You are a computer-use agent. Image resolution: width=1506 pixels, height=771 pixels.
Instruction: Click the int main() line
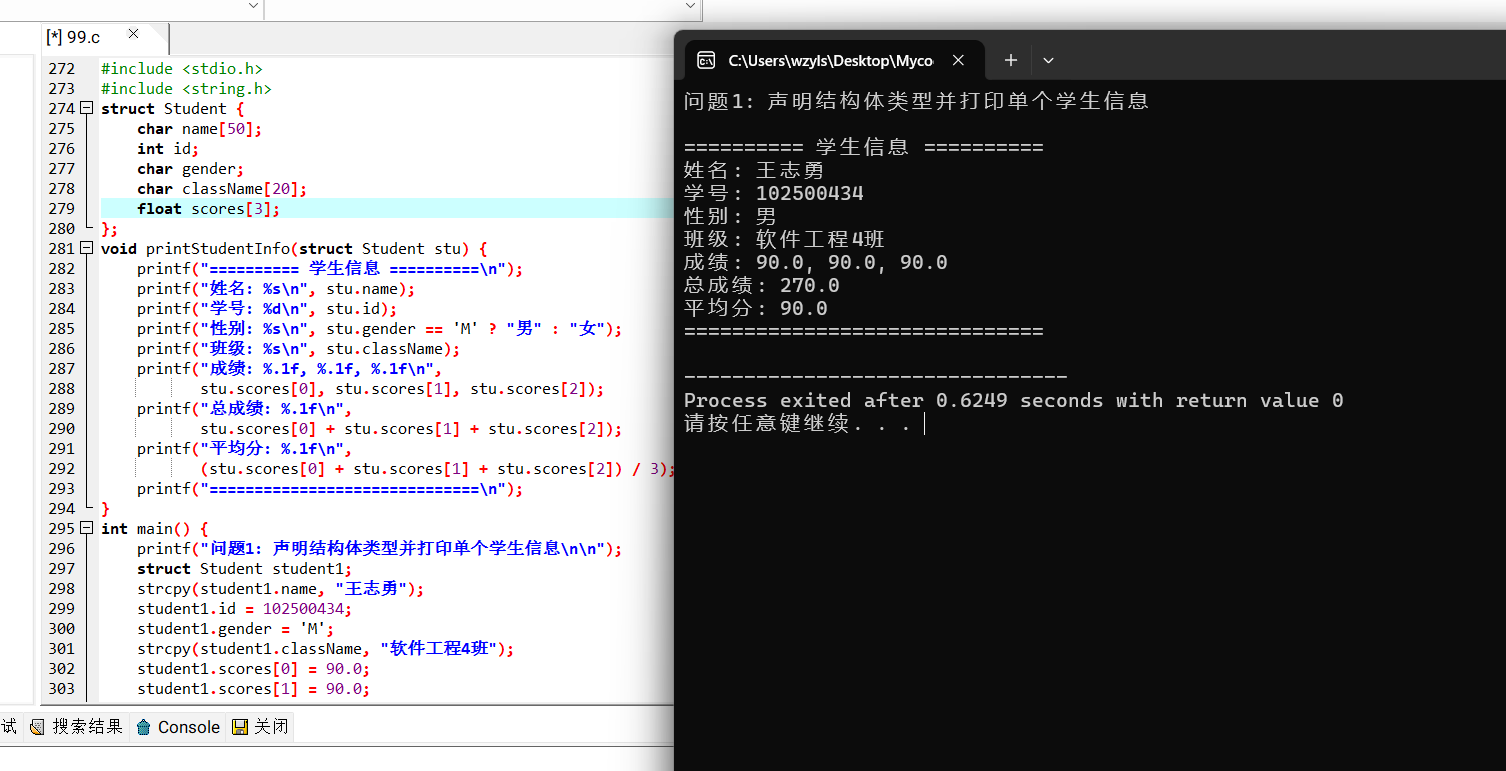coord(155,528)
